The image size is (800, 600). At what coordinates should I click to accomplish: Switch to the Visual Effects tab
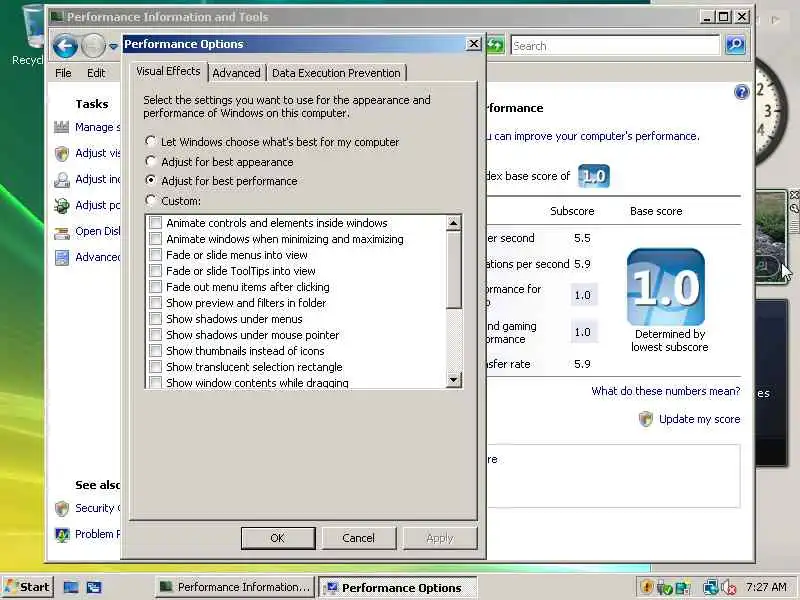(x=168, y=71)
